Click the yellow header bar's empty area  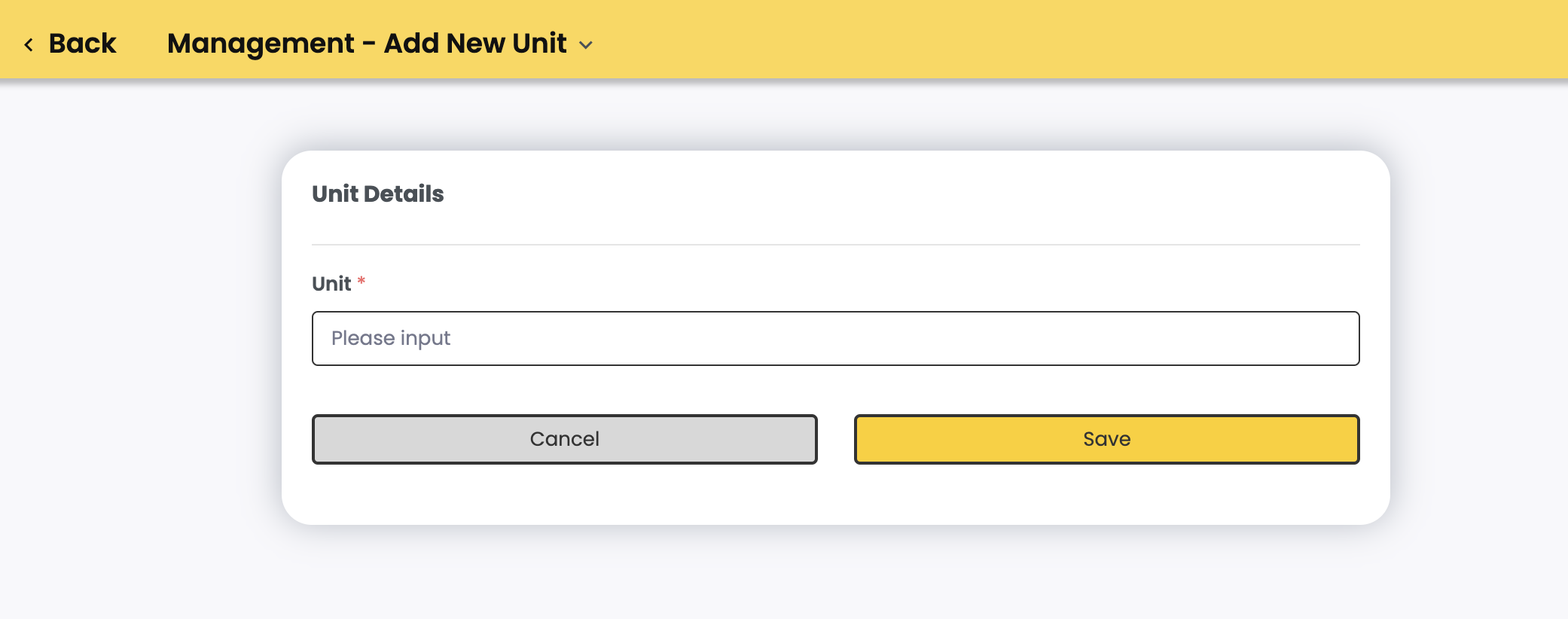(x=1054, y=39)
